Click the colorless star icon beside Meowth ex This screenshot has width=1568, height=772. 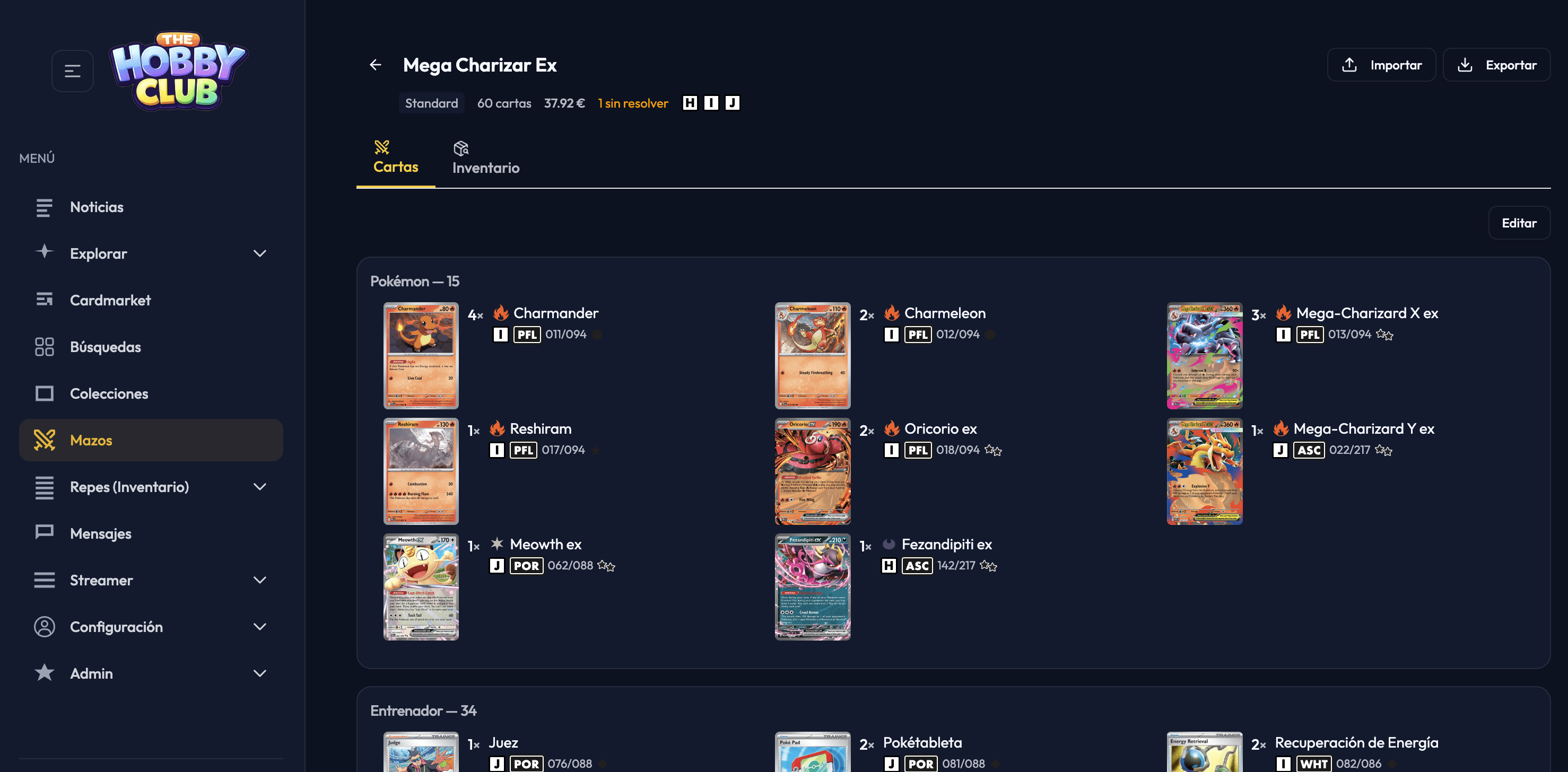498,543
